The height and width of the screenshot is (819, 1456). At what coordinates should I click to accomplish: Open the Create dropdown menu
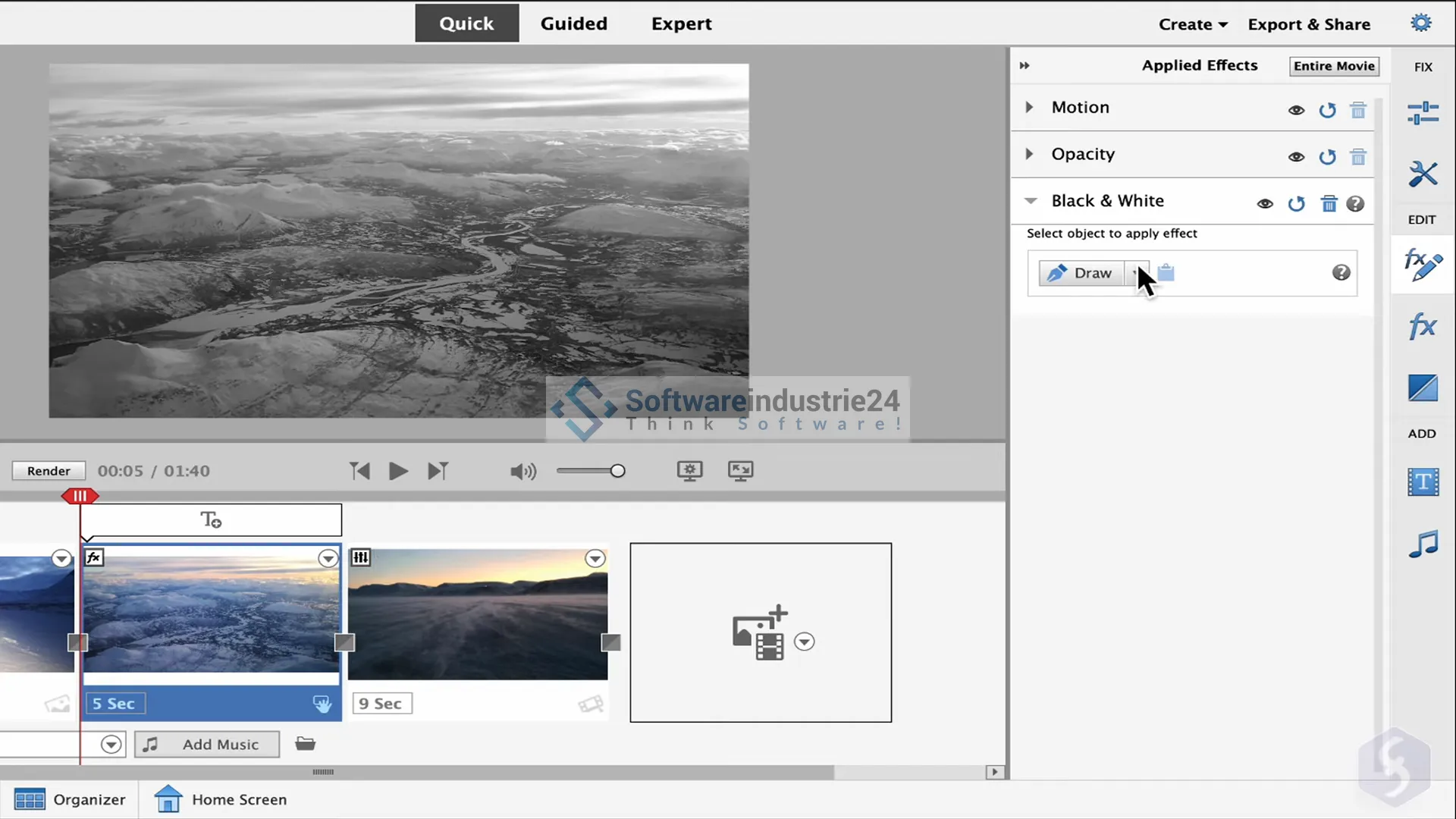1192,24
